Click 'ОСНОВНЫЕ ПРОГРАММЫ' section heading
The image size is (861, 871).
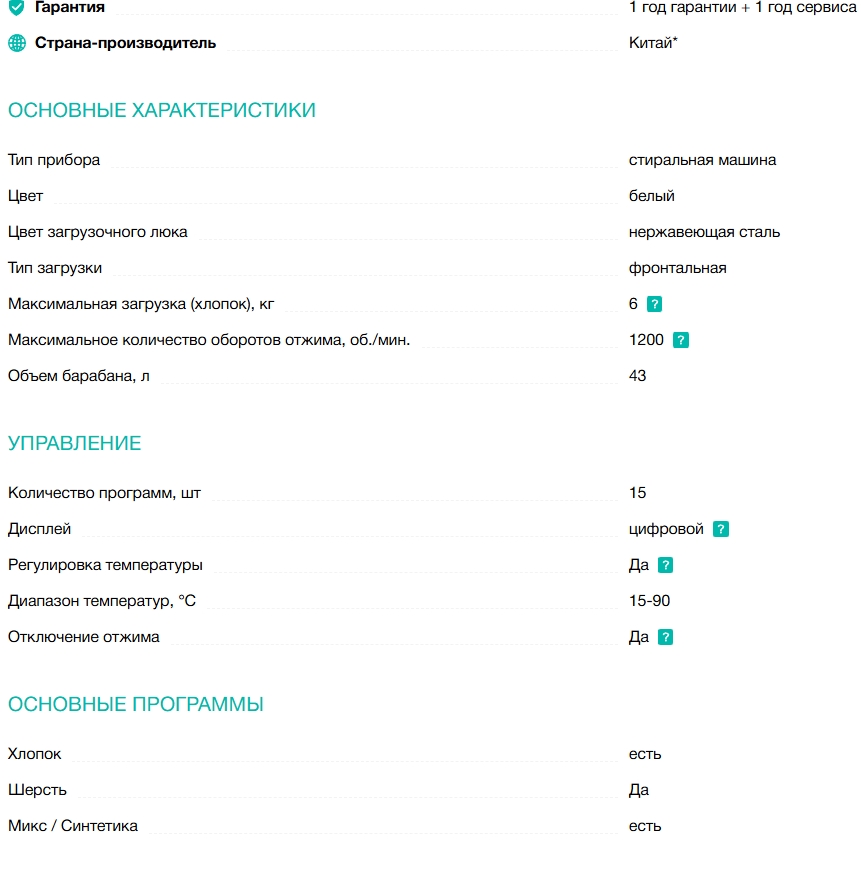(136, 704)
